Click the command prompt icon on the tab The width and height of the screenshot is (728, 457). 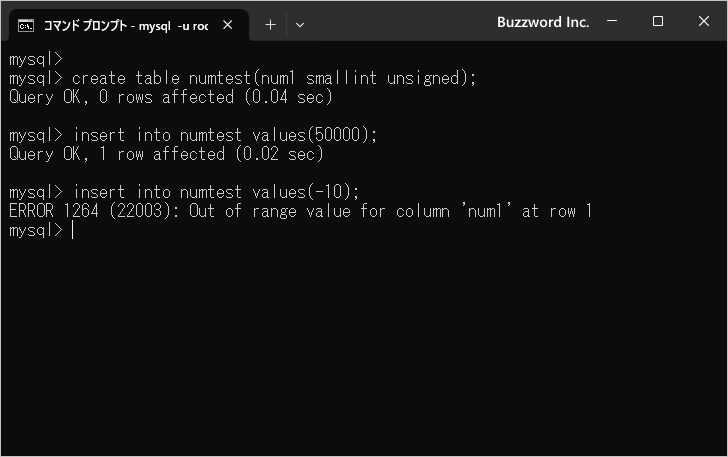[26, 26]
